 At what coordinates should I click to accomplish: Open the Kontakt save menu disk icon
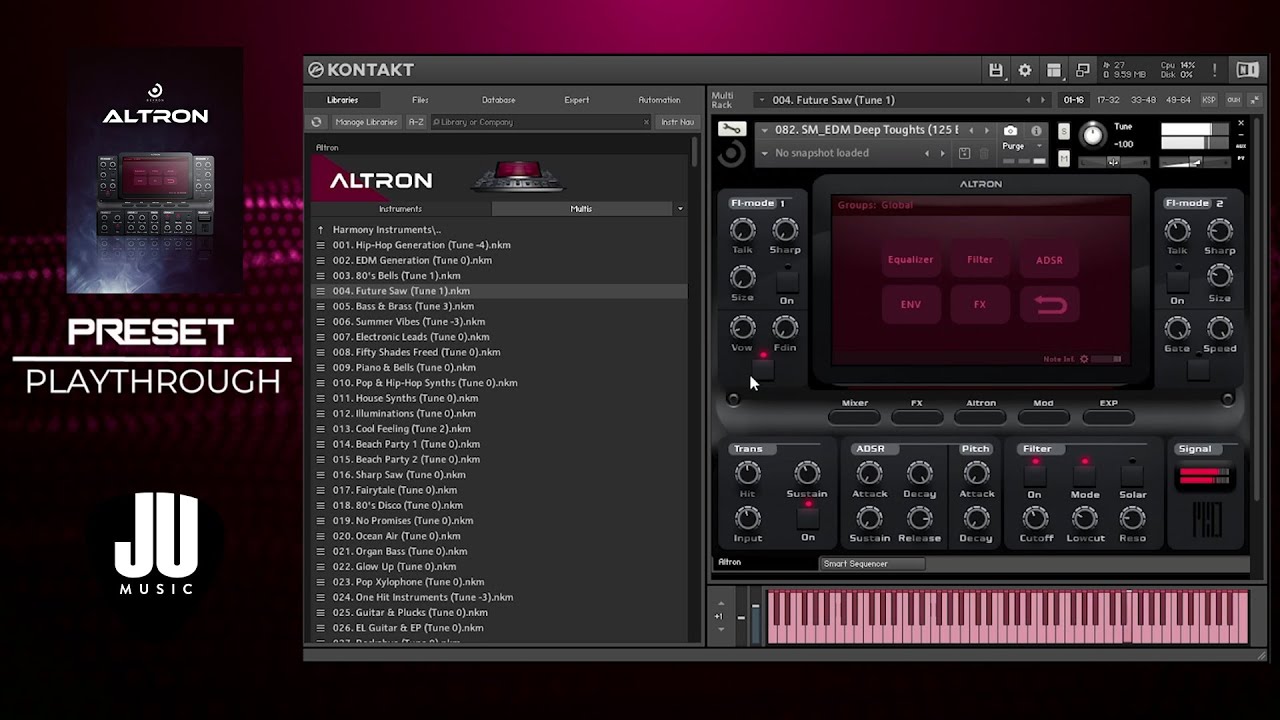[x=995, y=70]
